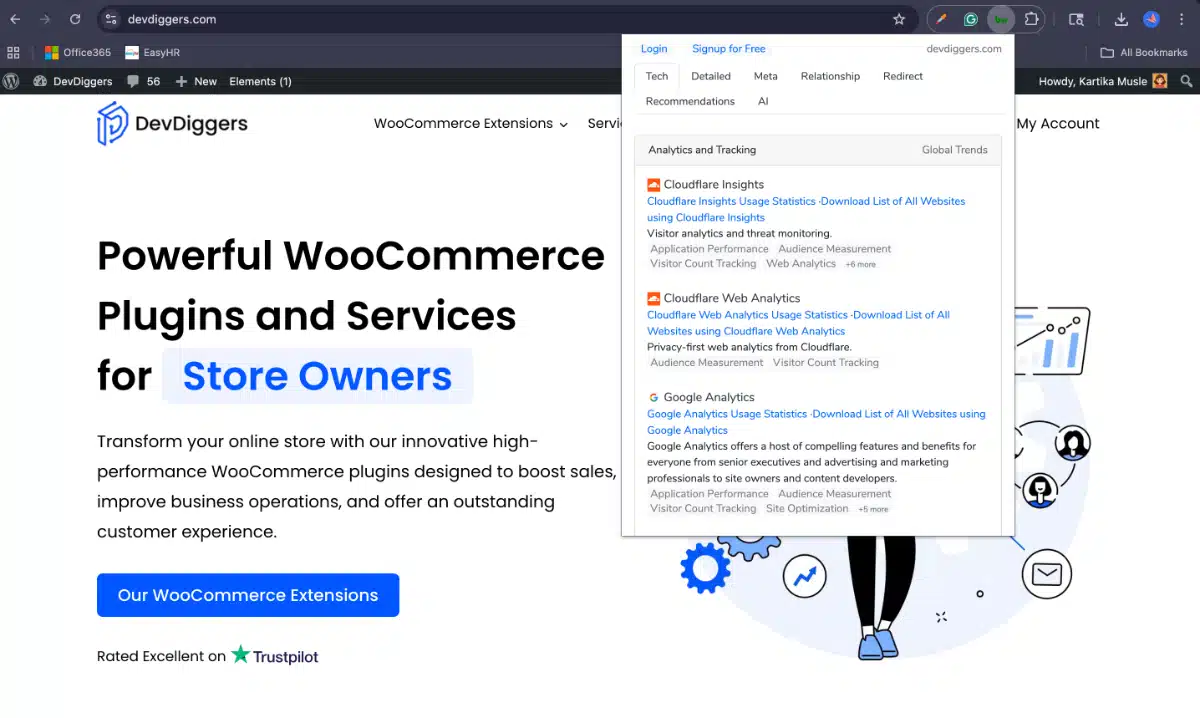Image resolution: width=1200 pixels, height=718 pixels.
Task: Reload the page with the refresh icon
Action: point(75,19)
